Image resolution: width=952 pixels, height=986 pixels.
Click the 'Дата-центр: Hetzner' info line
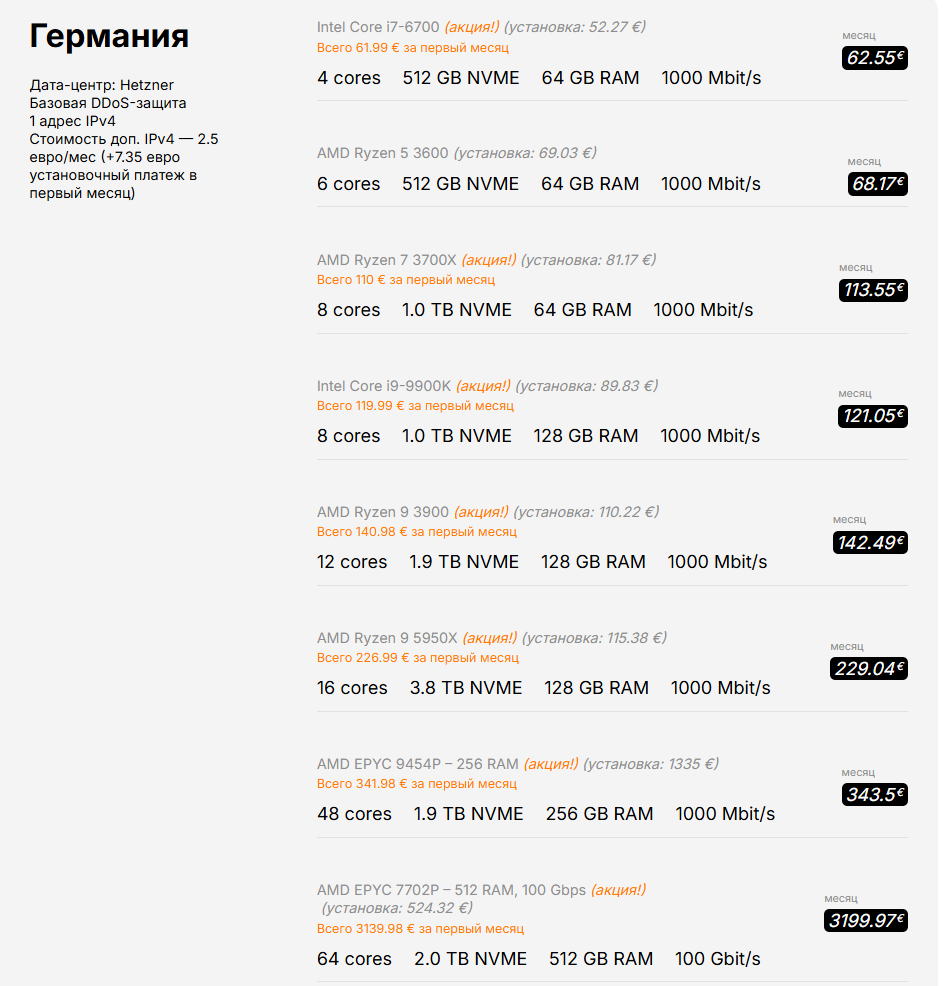pyautogui.click(x=101, y=85)
